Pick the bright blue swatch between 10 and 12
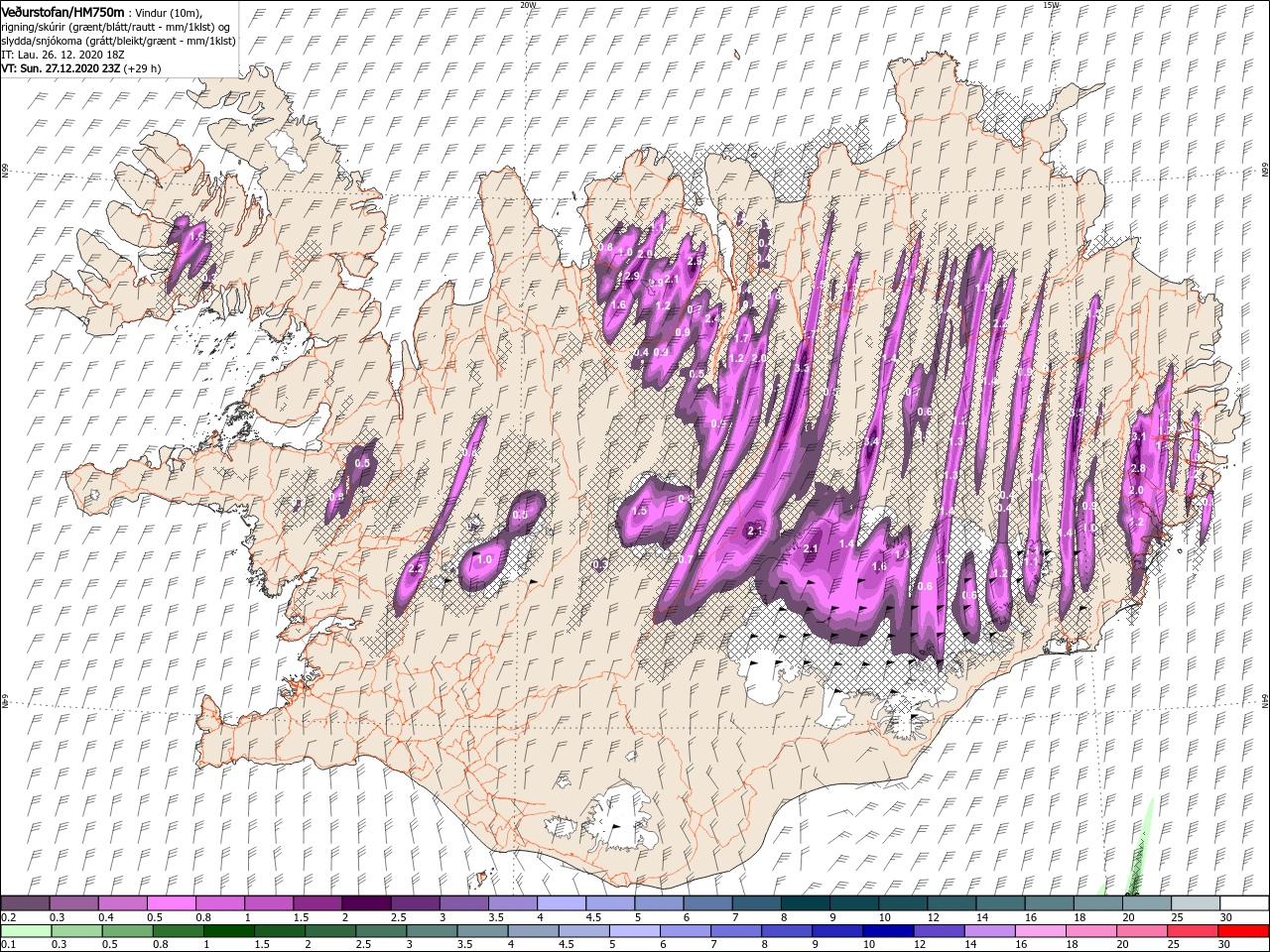This screenshot has width=1270, height=952. tap(887, 931)
